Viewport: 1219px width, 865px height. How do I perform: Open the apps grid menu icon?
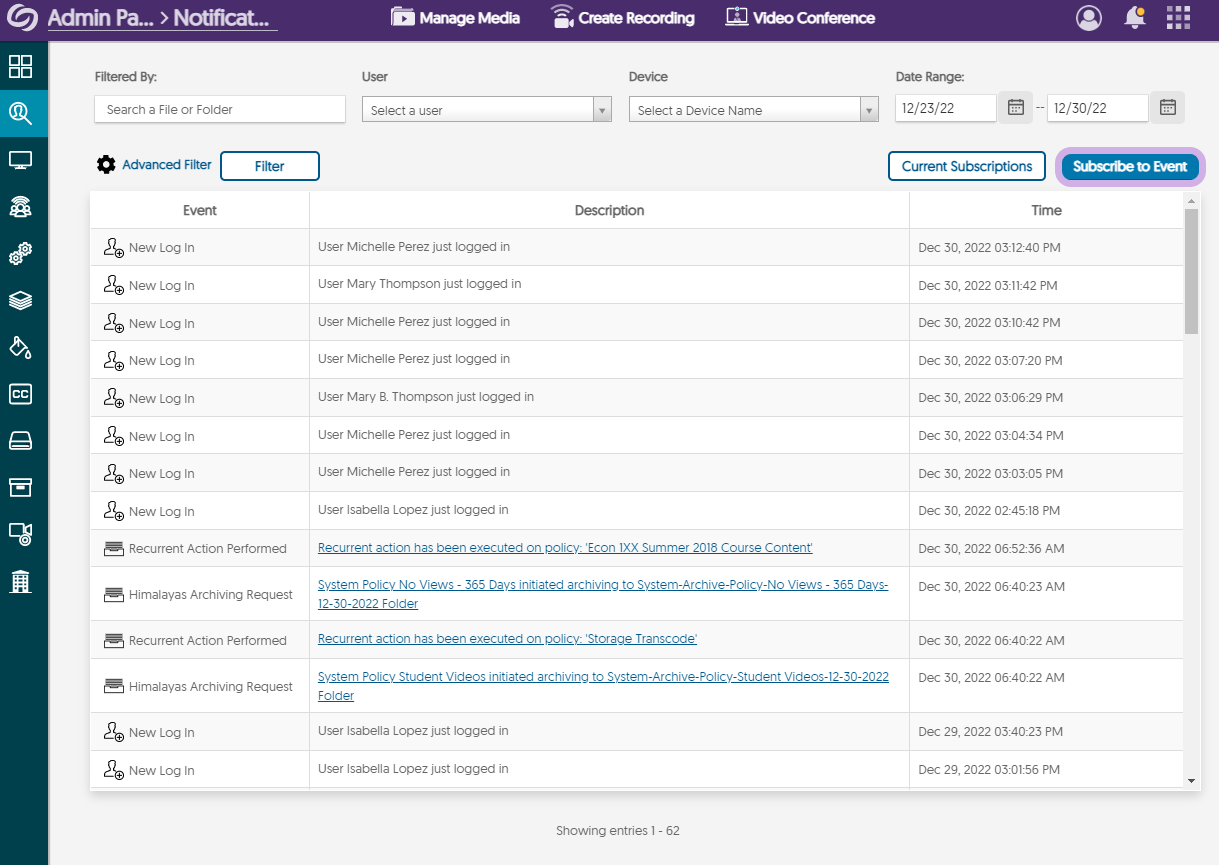[x=1178, y=18]
